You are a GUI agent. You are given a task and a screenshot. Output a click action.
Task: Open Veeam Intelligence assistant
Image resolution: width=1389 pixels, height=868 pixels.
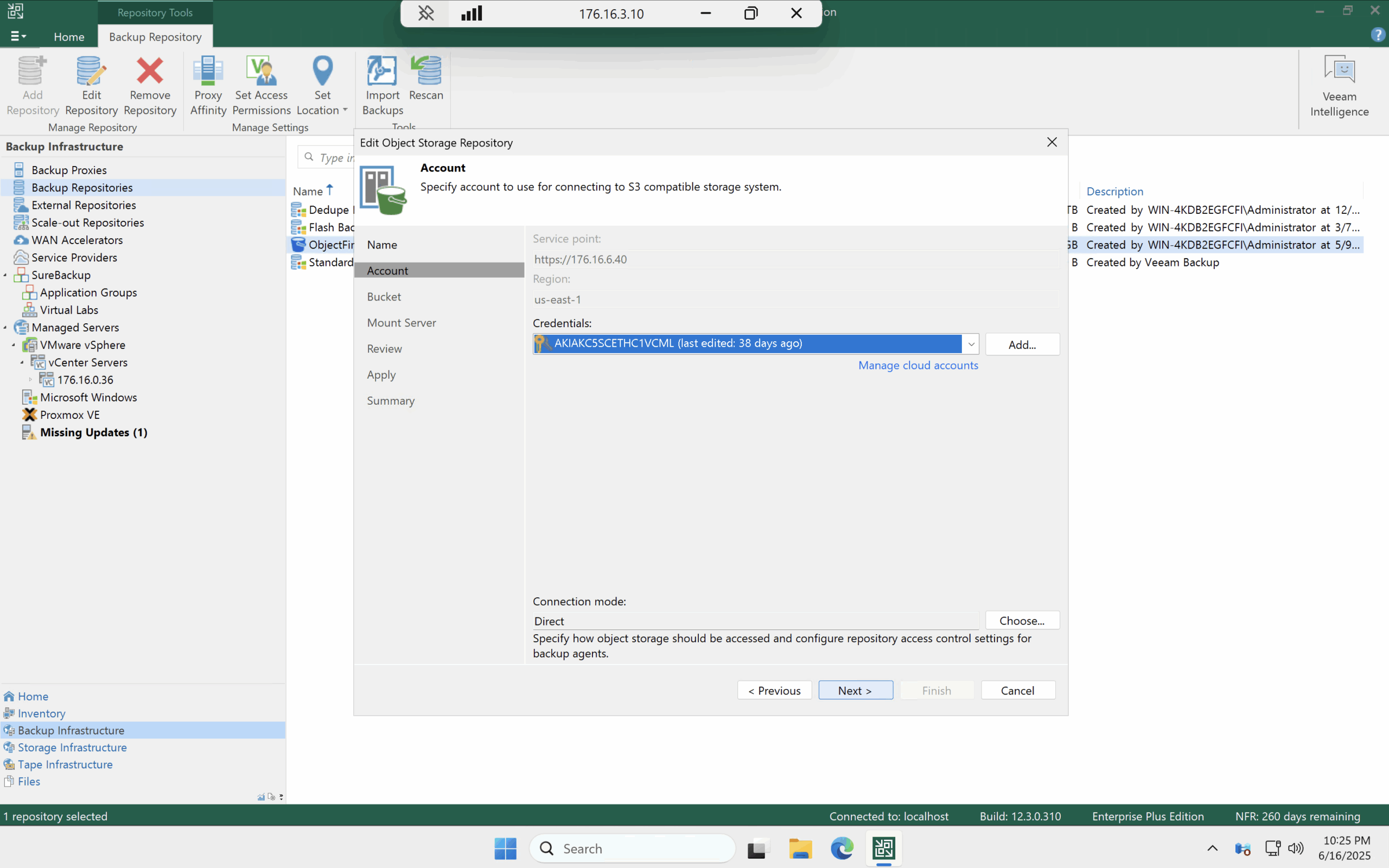tap(1339, 87)
